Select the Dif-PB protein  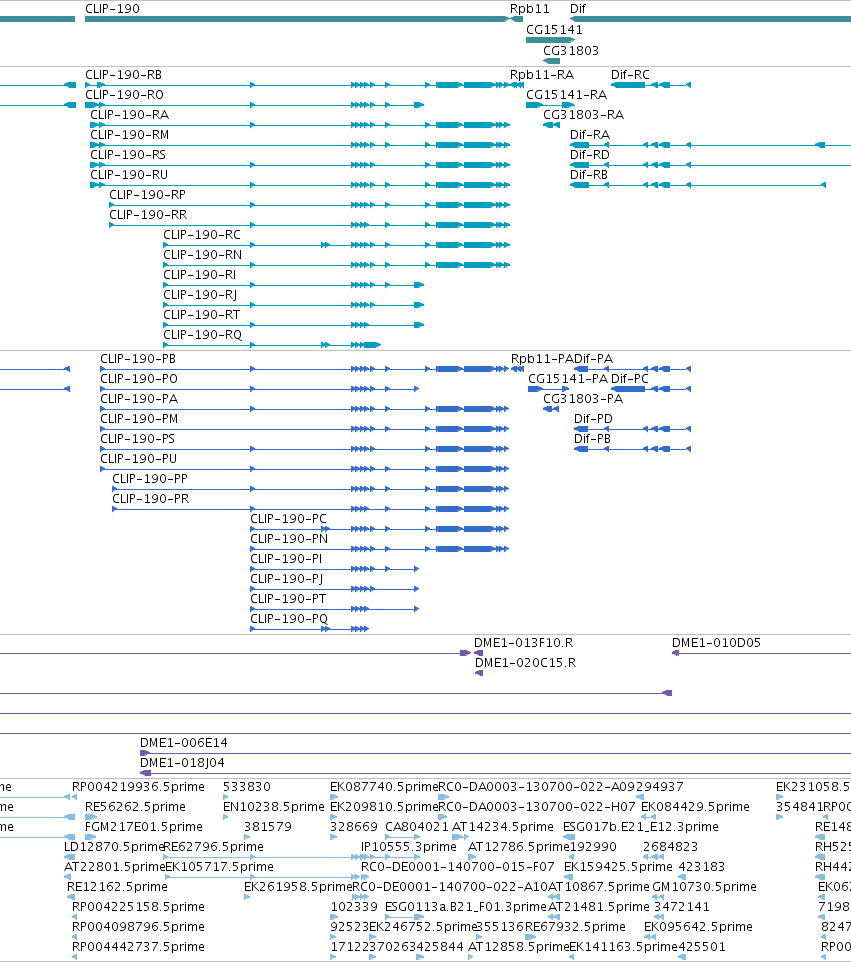coord(633,449)
